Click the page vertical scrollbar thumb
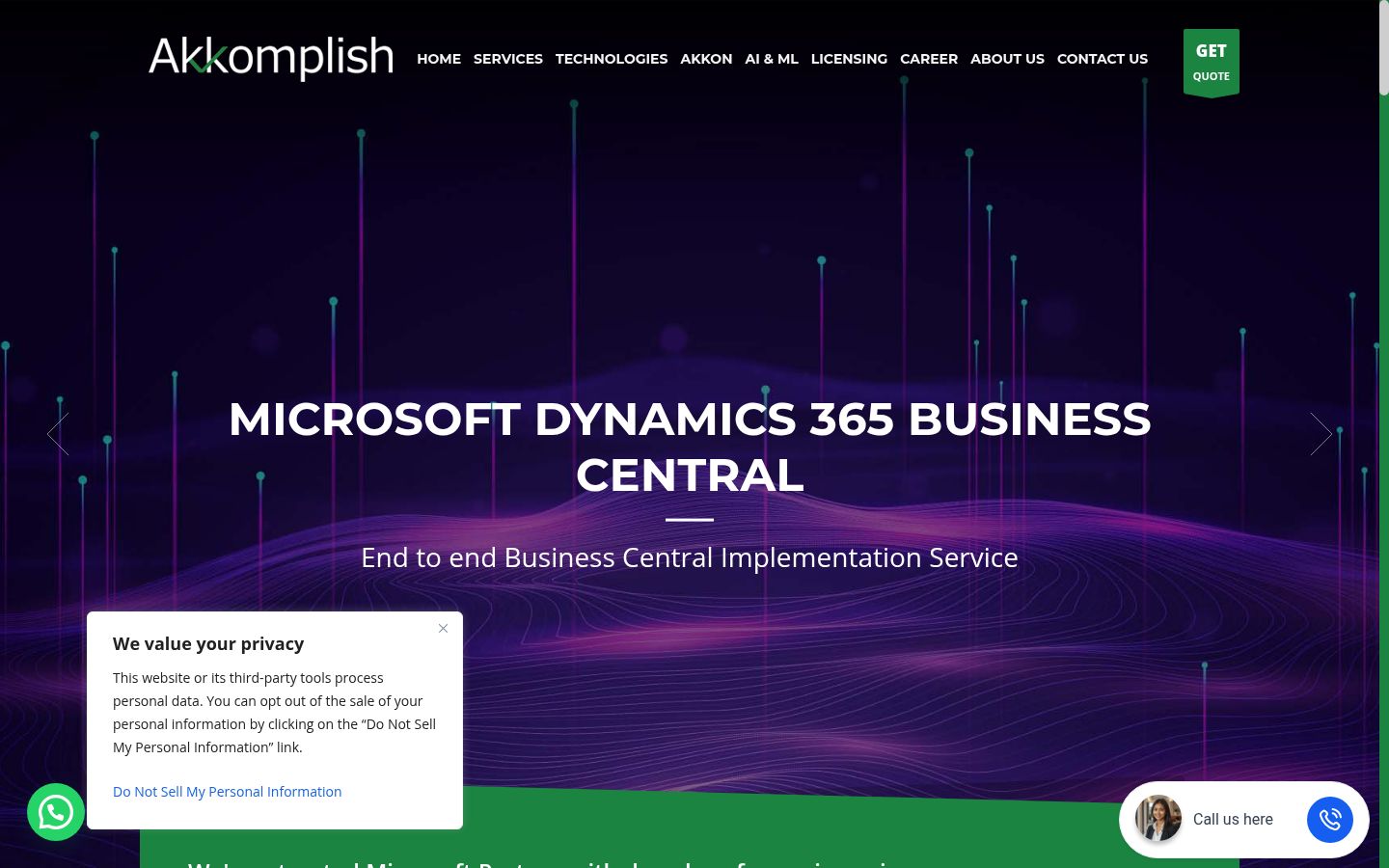 pyautogui.click(x=1383, y=48)
